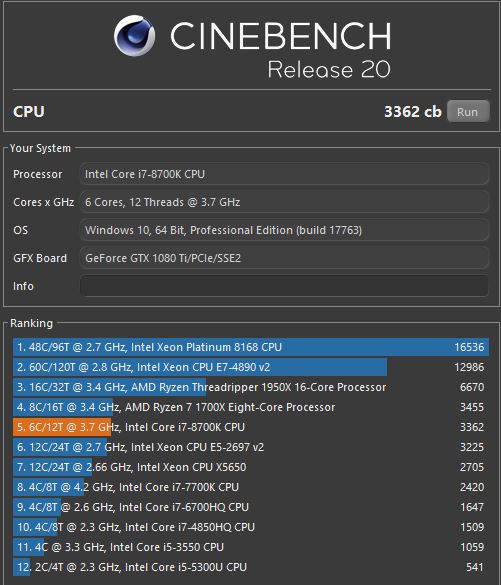Image resolution: width=501 pixels, height=585 pixels.
Task: Click the GFX Board field
Action: (x=284, y=258)
